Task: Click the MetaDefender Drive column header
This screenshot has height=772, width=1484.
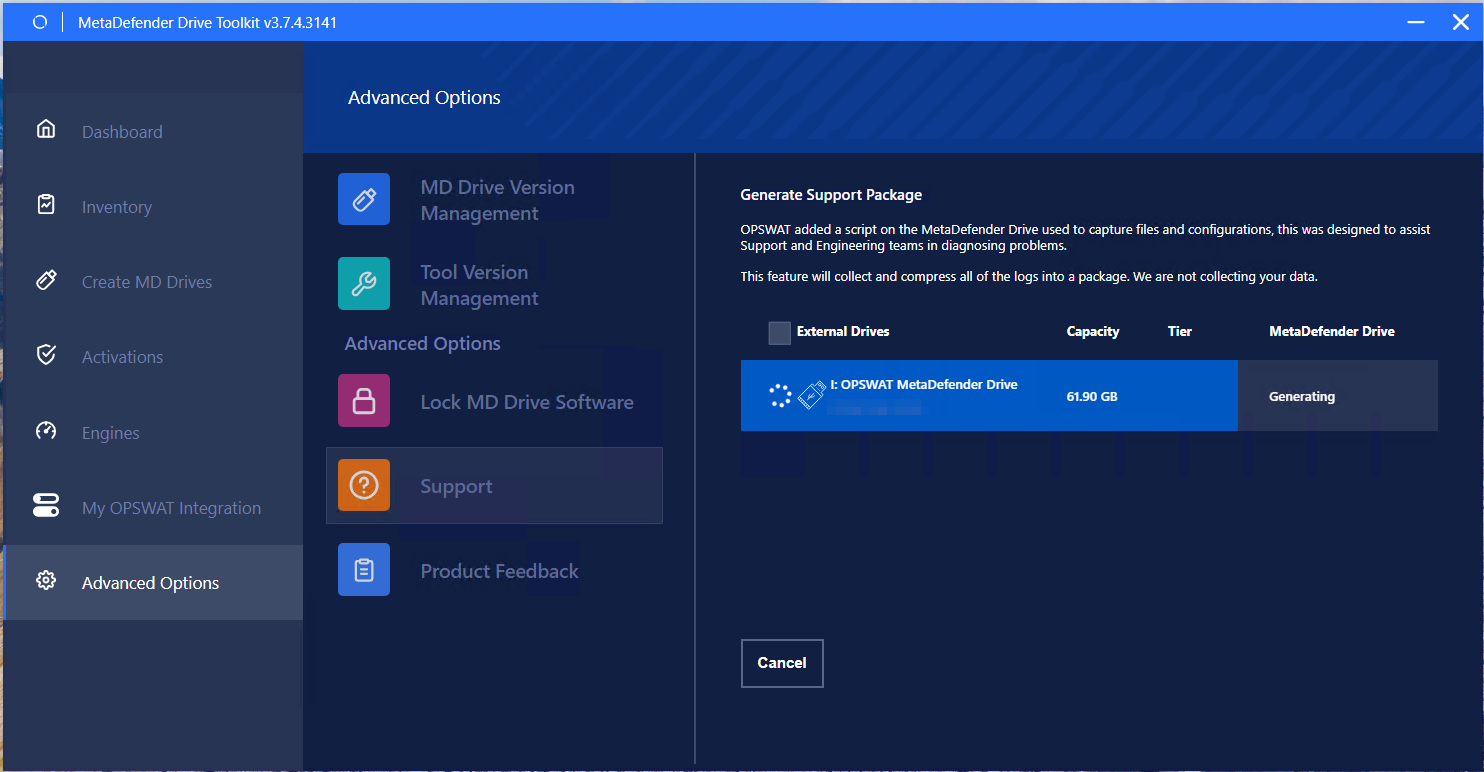Action: click(x=1332, y=331)
